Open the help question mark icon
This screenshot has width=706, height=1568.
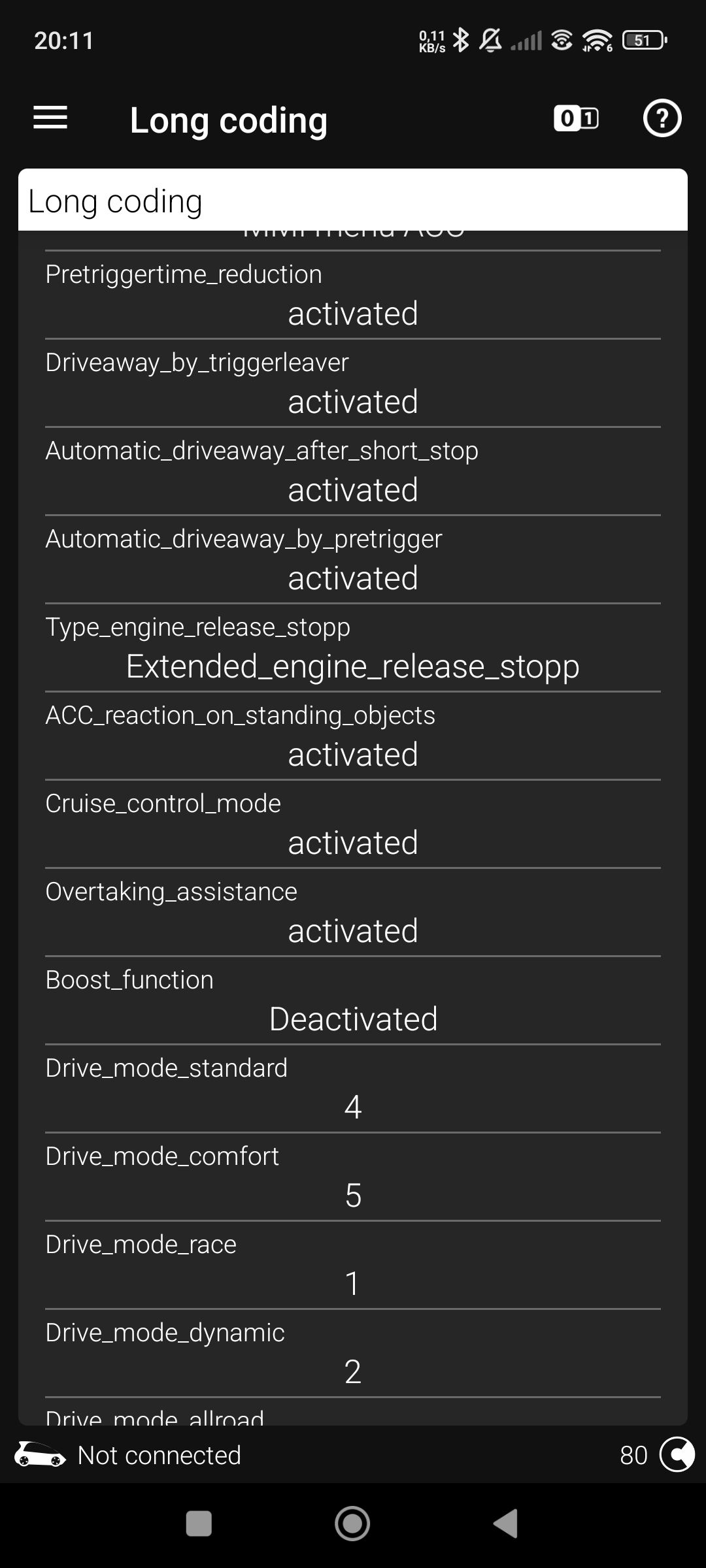coord(662,118)
